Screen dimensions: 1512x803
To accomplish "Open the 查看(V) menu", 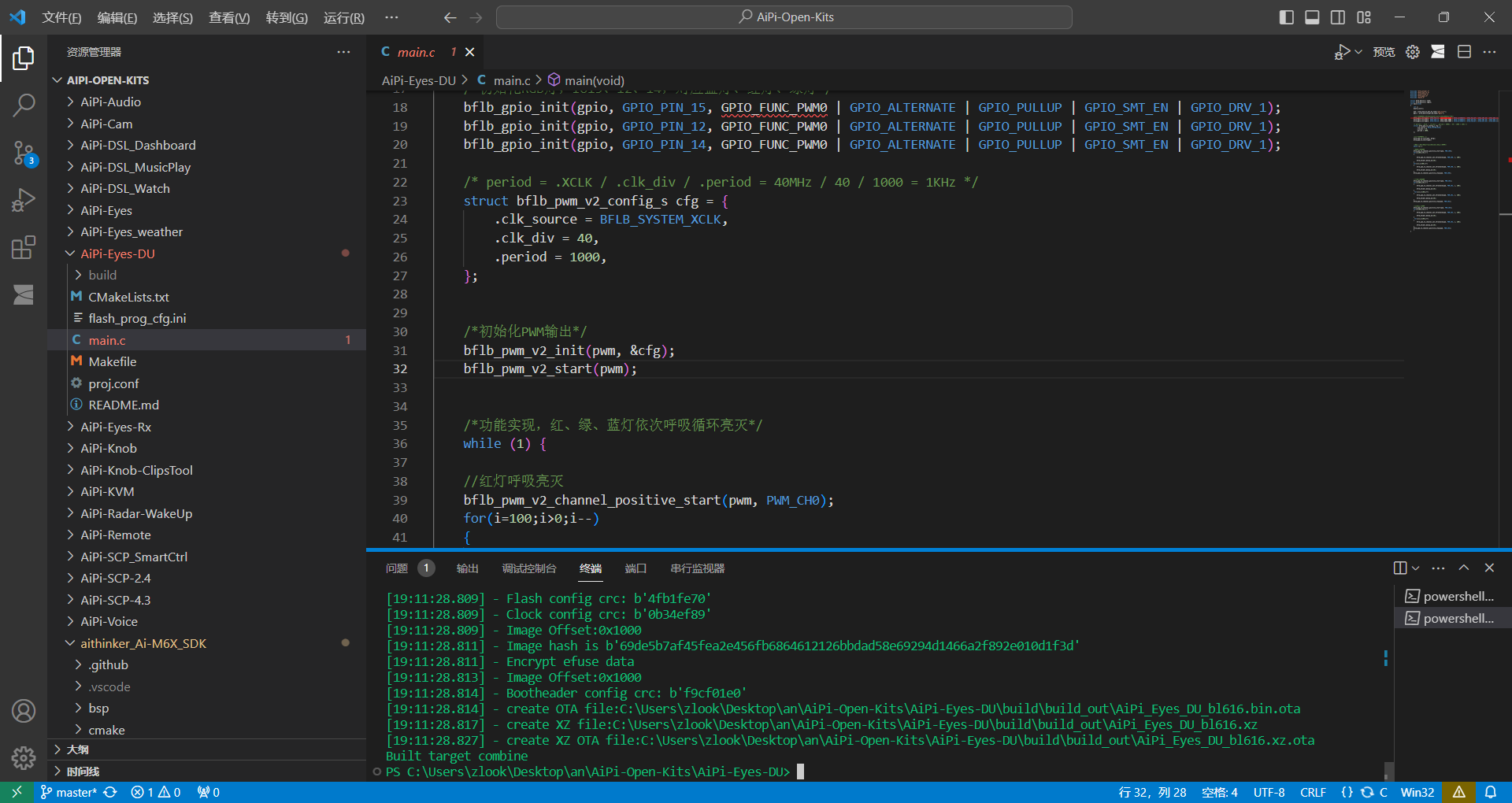I will coord(229,17).
